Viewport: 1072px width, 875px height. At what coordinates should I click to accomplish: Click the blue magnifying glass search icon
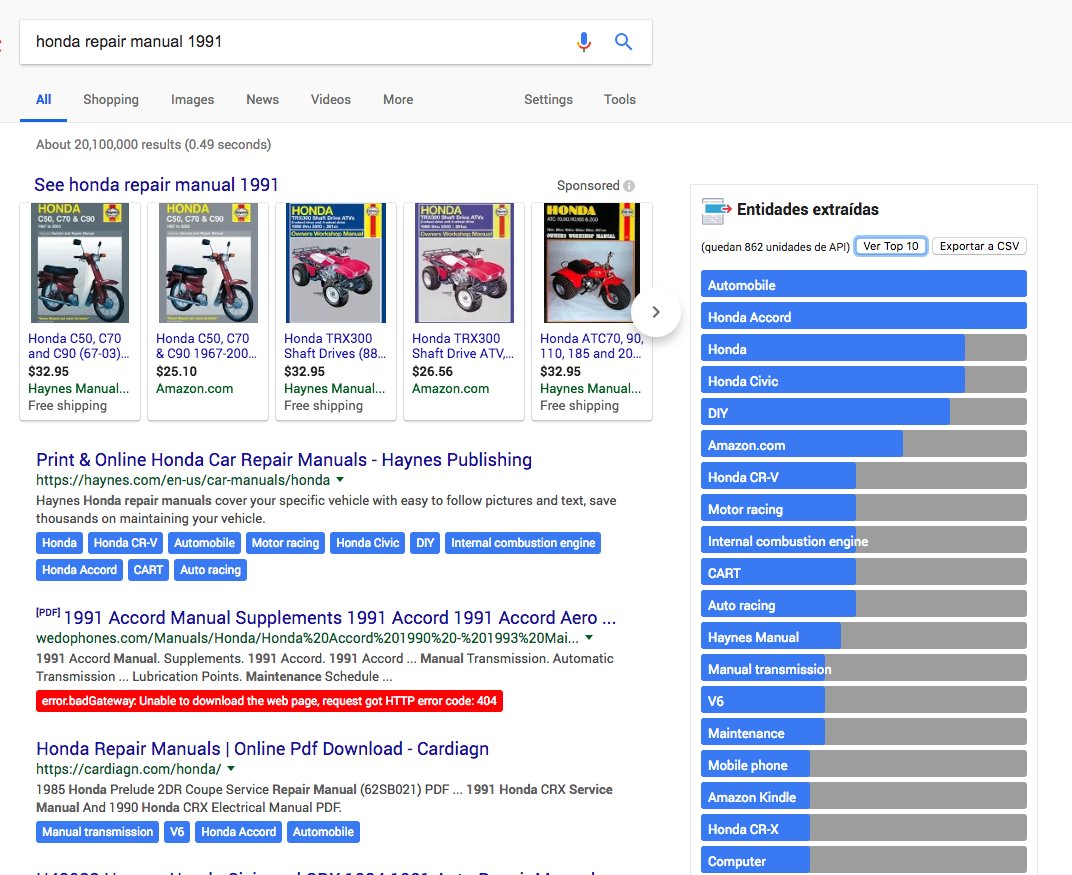click(x=623, y=42)
